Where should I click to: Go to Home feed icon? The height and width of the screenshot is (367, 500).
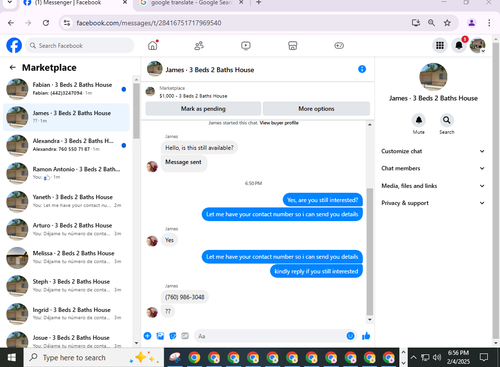(x=153, y=45)
